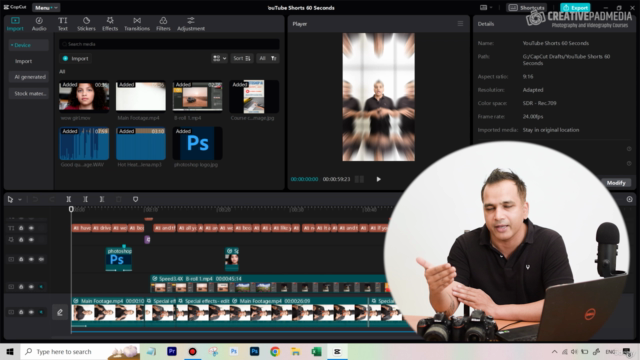This screenshot has height=360, width=640.
Task: Select the photoshop logo.jpg thumbnail
Action: [197, 143]
